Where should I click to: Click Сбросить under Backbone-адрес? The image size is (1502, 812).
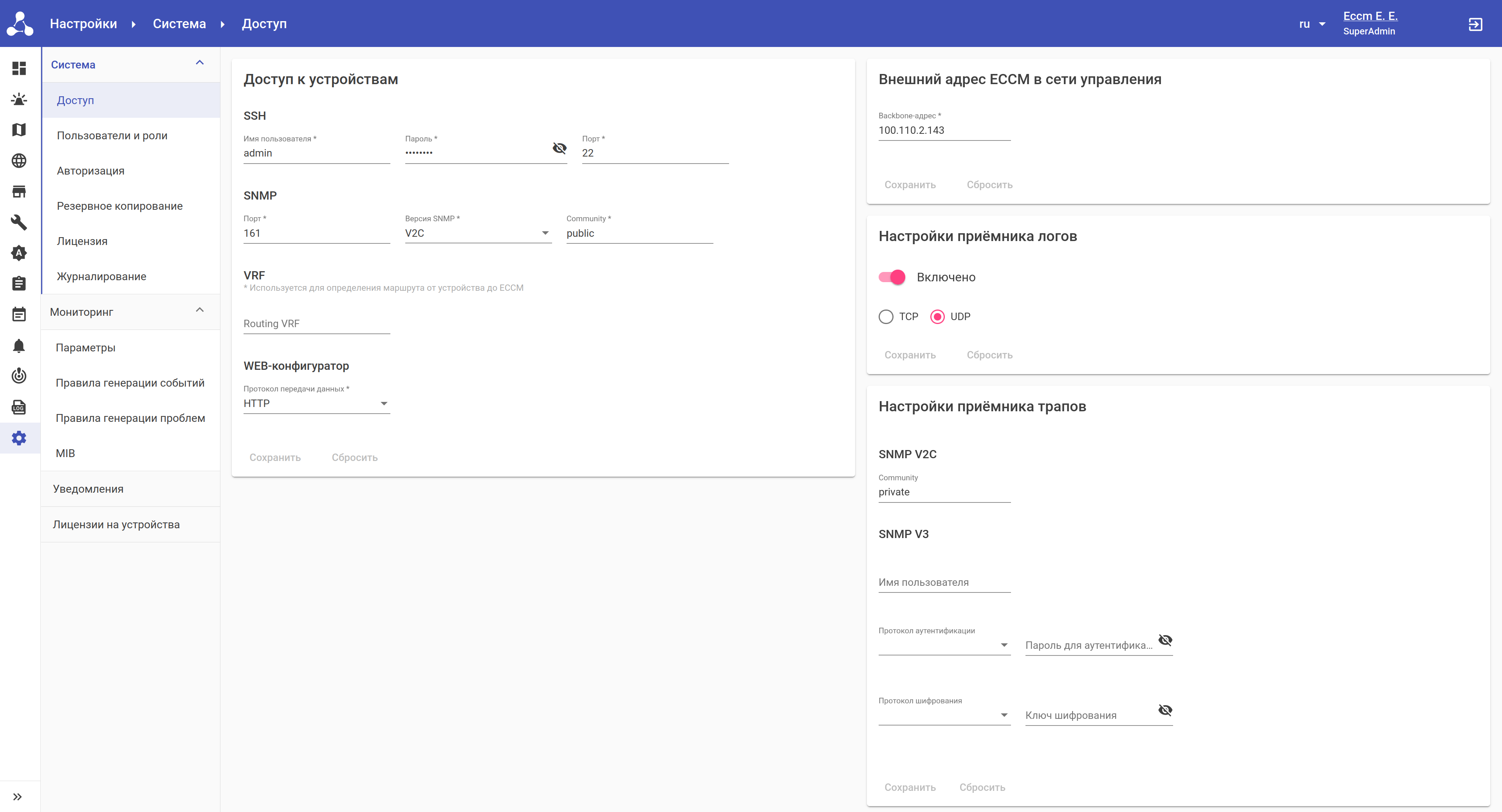pyautogui.click(x=989, y=185)
